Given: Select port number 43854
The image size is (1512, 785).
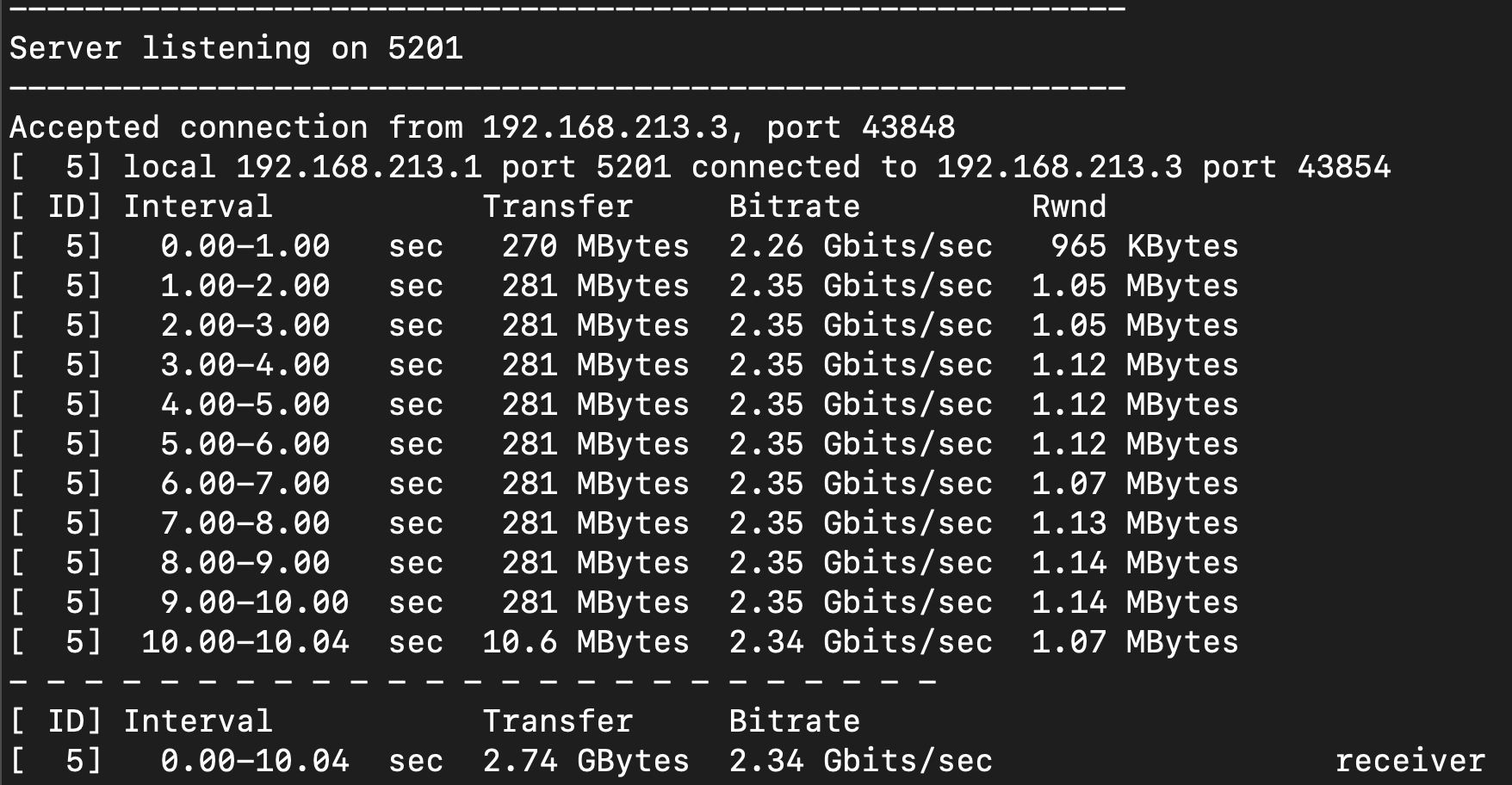Looking at the screenshot, I should [1343, 167].
